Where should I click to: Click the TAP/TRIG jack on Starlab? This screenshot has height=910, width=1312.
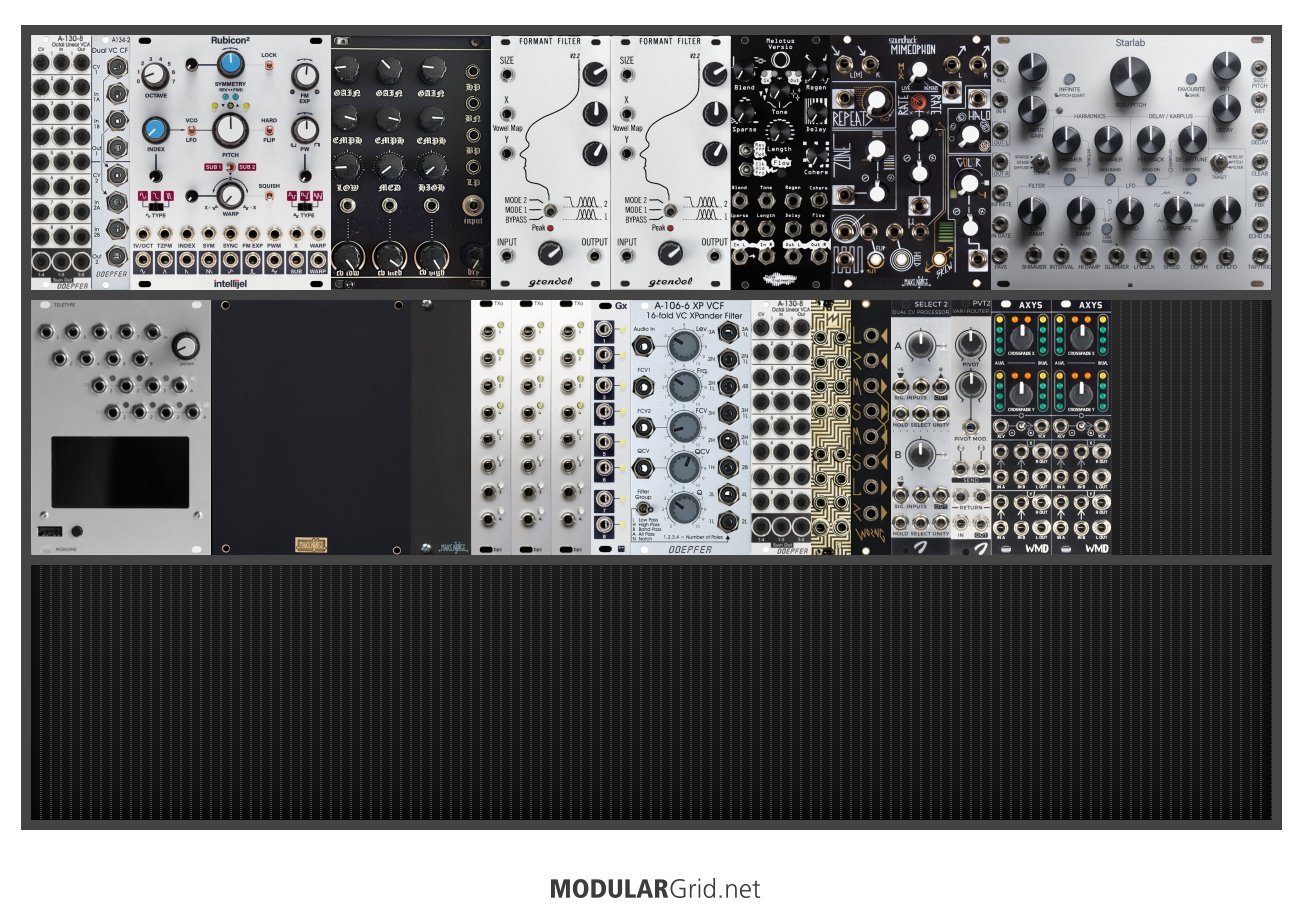[x=1261, y=258]
